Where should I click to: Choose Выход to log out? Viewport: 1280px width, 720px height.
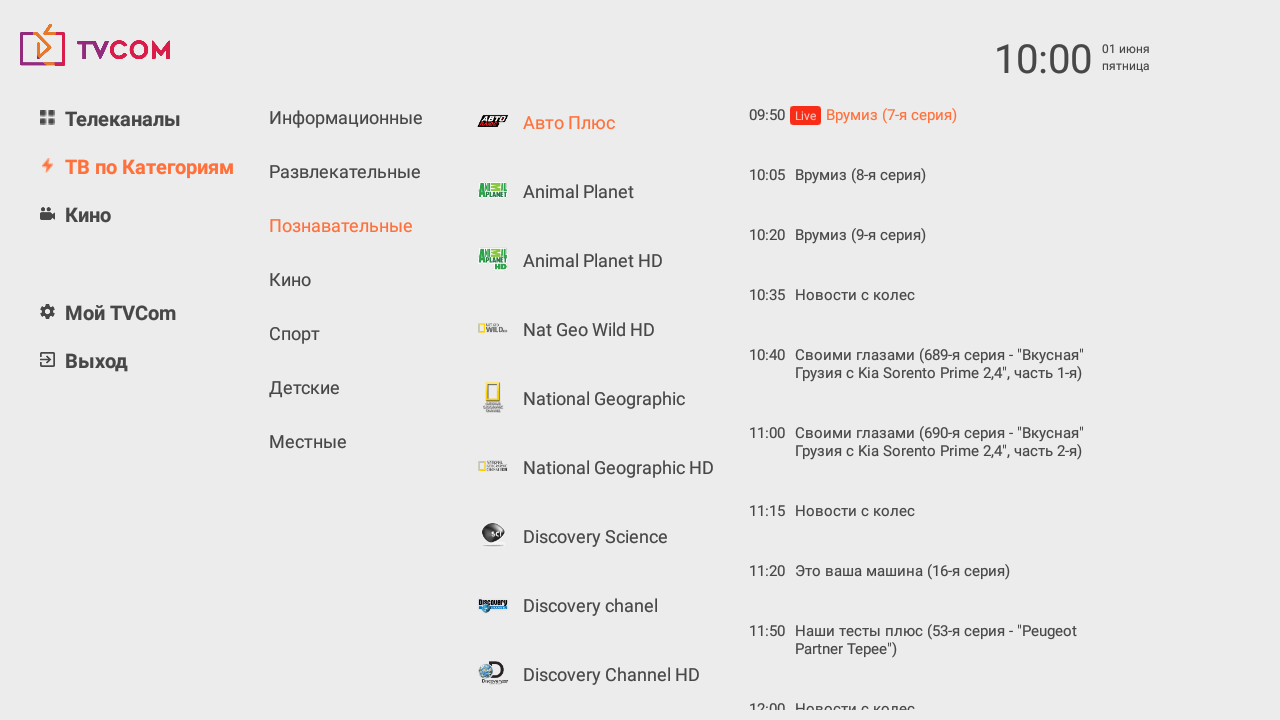tap(96, 361)
